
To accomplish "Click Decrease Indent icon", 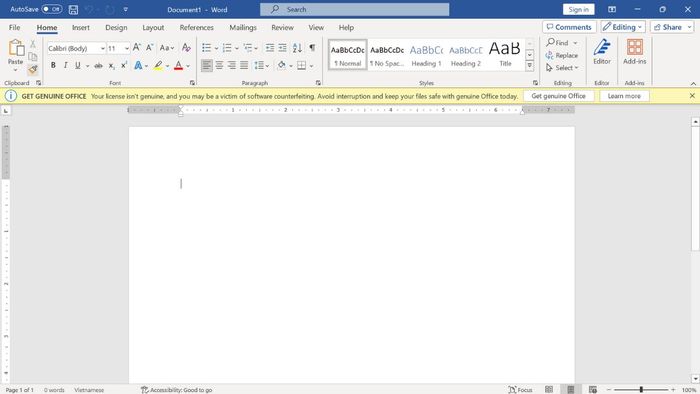I will (270, 47).
